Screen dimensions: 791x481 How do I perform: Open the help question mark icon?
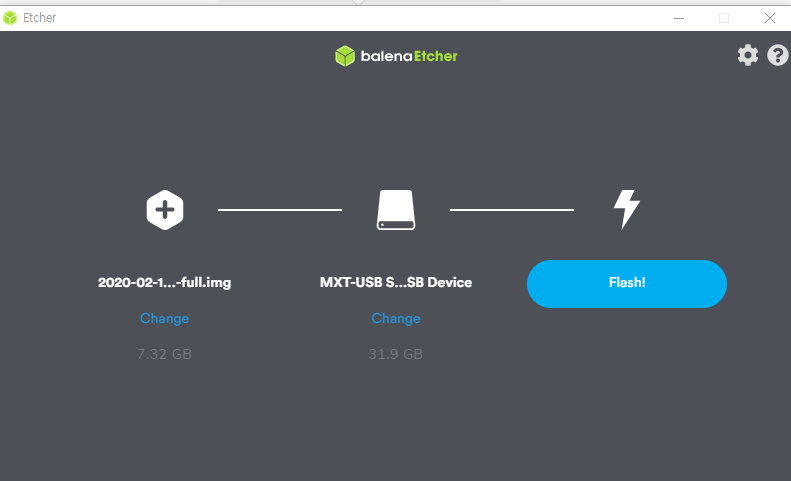point(778,56)
